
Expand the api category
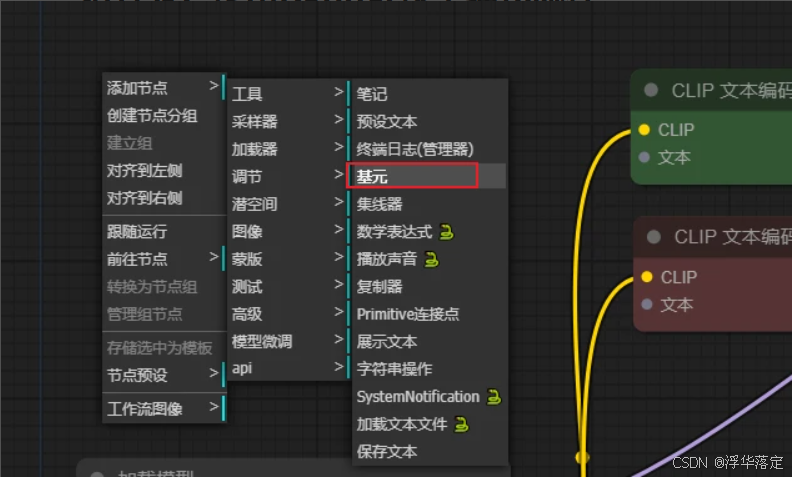click(288, 368)
